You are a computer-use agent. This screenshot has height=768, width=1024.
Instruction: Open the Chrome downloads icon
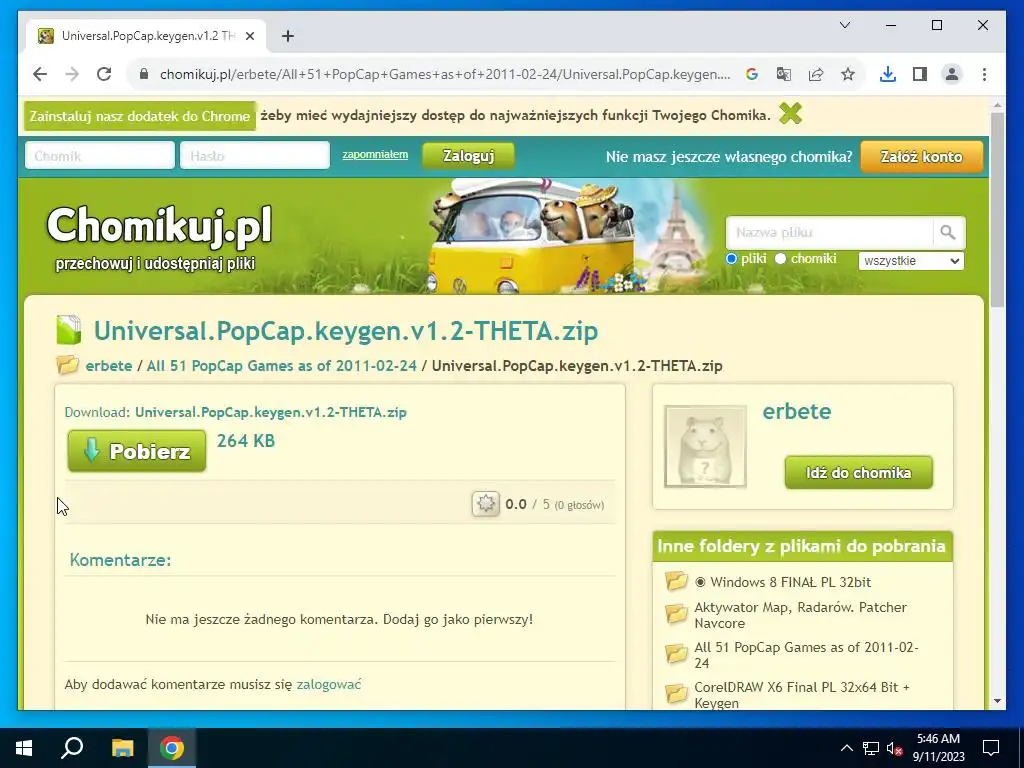point(888,74)
